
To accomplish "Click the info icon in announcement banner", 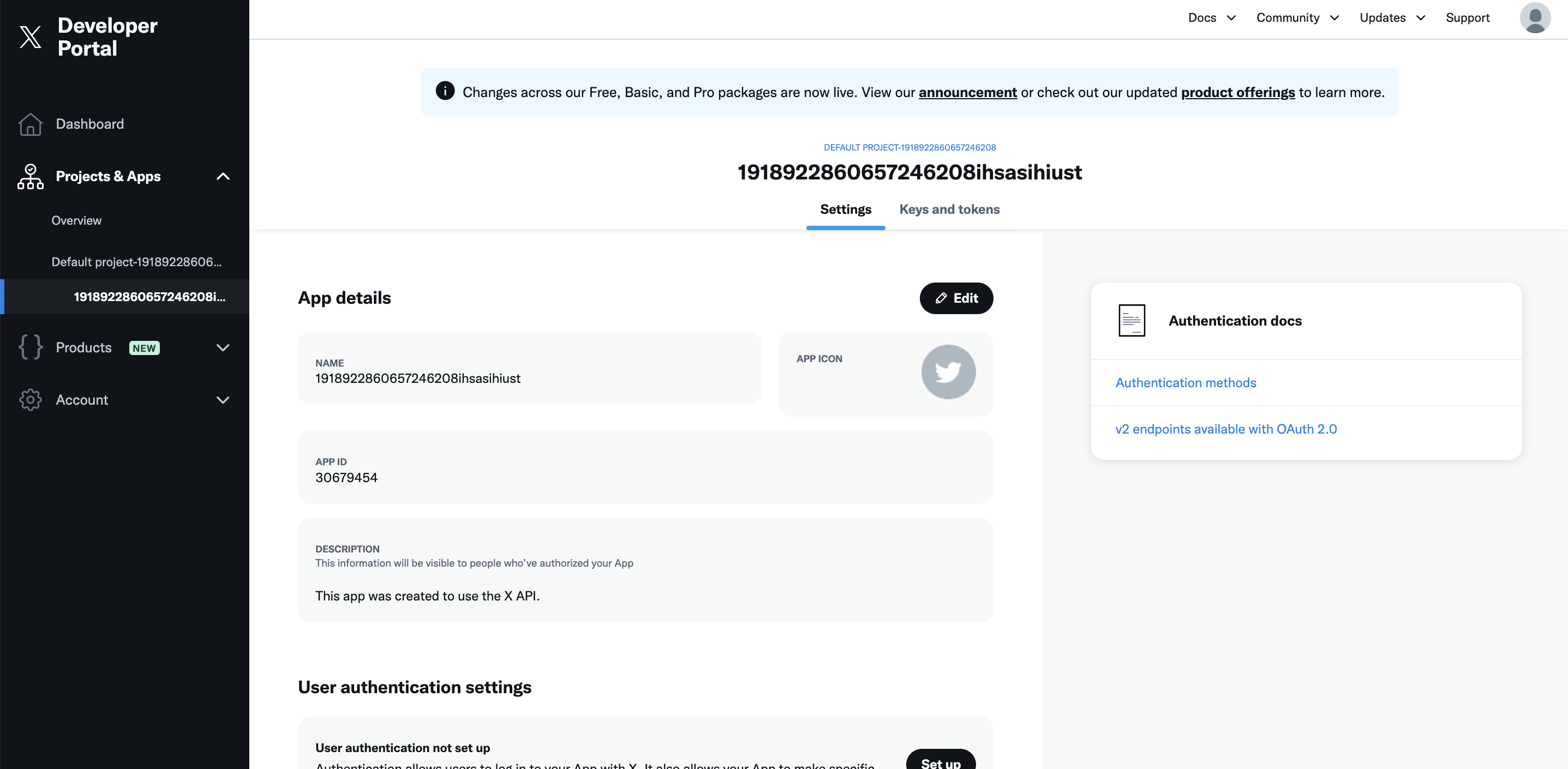I will (x=445, y=91).
